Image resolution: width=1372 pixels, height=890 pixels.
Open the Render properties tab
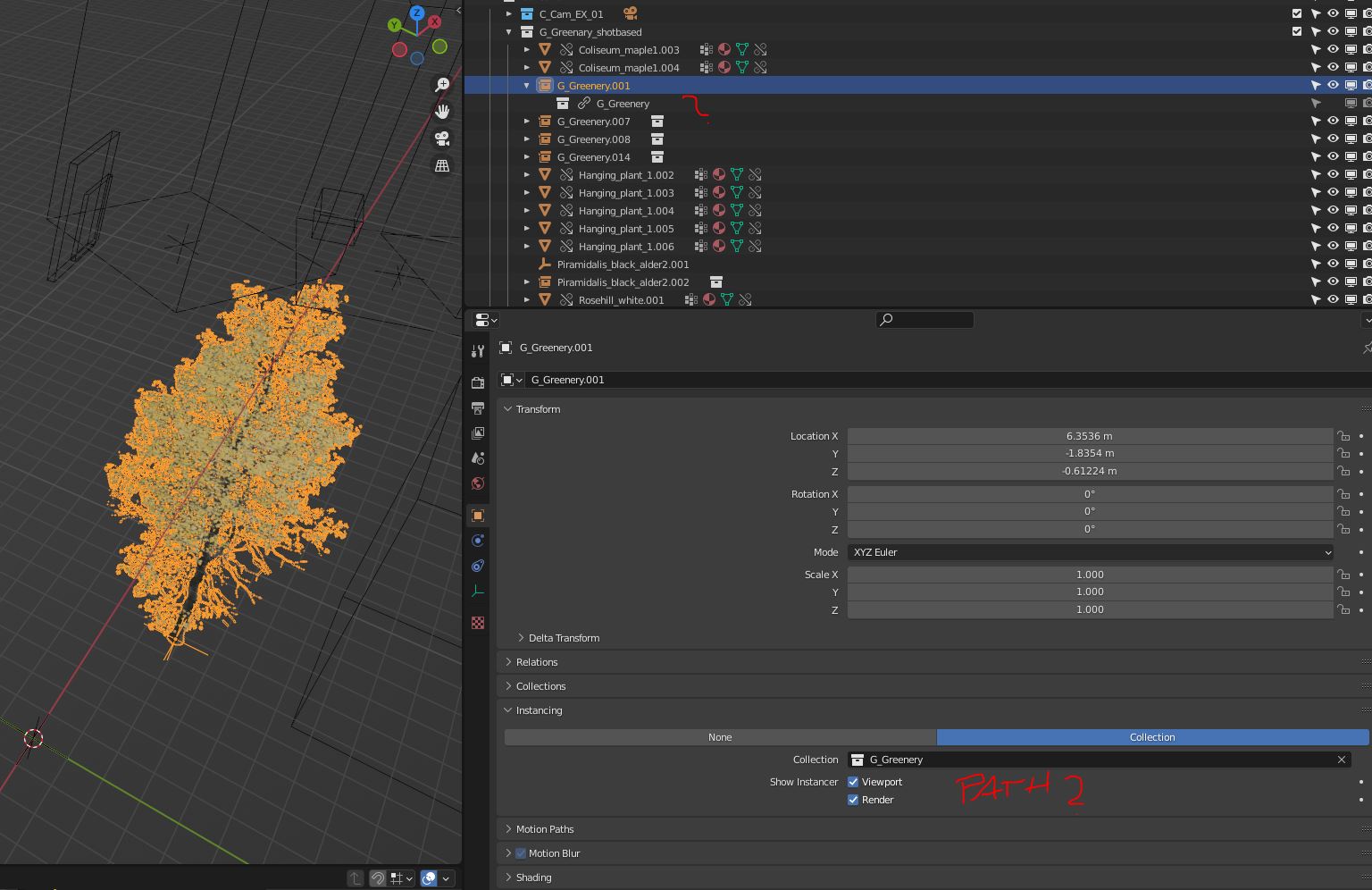click(478, 382)
